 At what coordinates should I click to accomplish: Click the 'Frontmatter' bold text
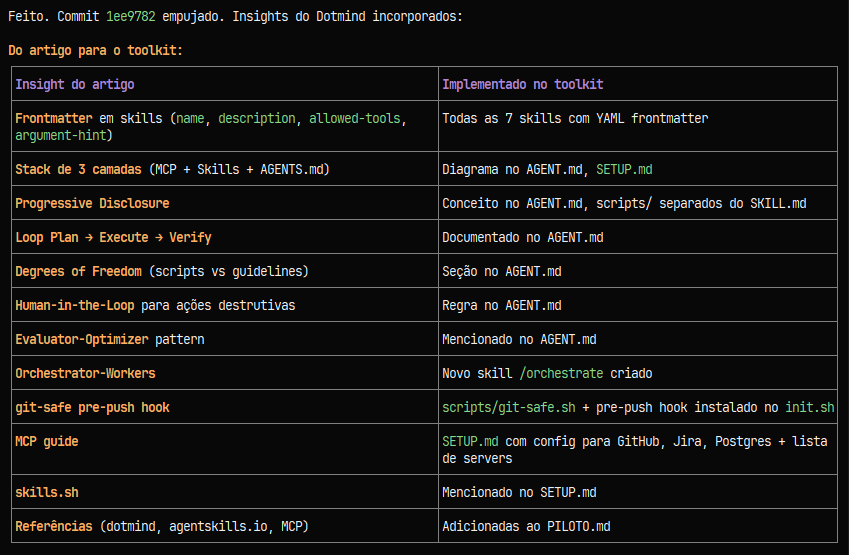click(54, 119)
